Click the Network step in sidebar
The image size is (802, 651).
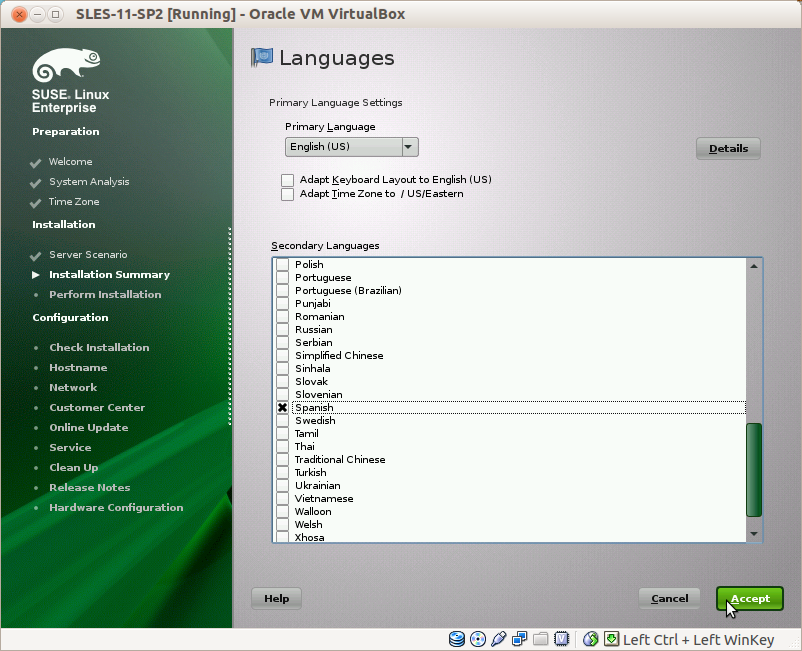[73, 388]
